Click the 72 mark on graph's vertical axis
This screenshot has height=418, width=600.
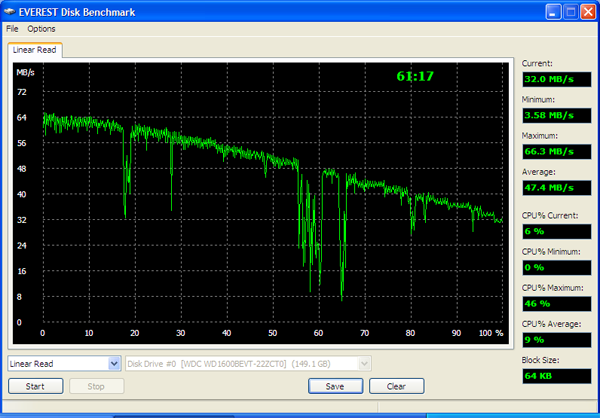pyautogui.click(x=22, y=92)
